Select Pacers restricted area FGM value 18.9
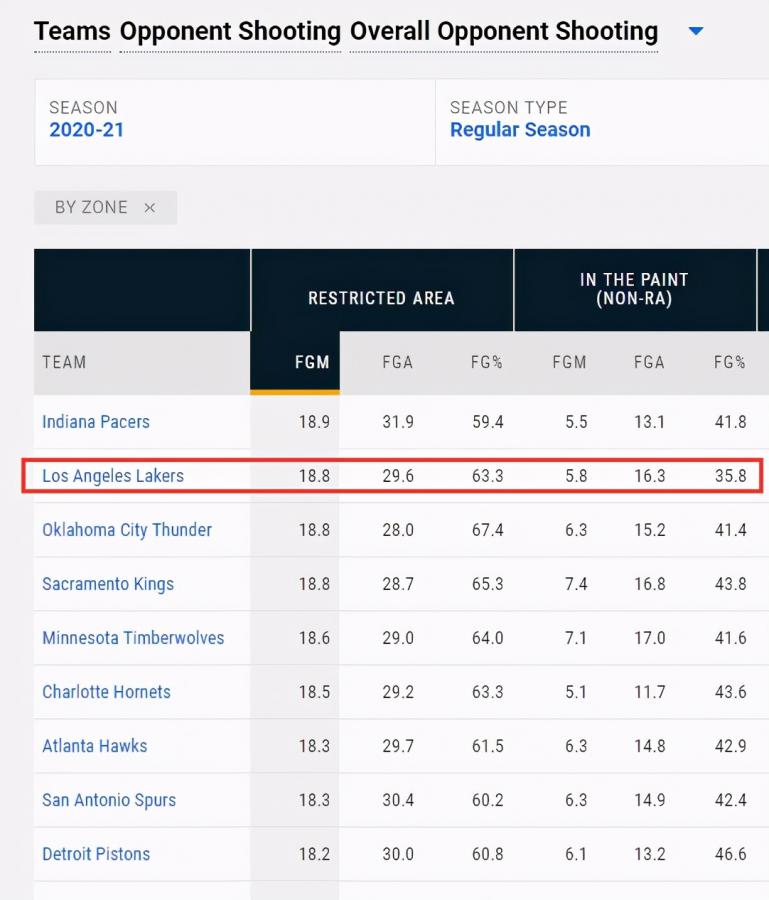Screen dimensions: 769x900 tap(314, 422)
